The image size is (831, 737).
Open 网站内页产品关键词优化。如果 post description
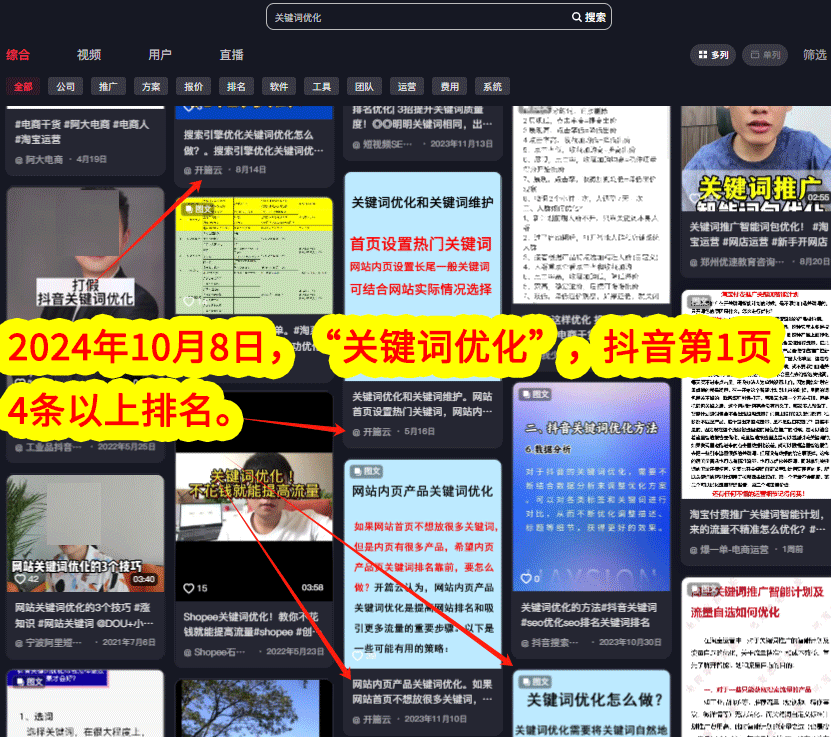pyautogui.click(x=422, y=692)
